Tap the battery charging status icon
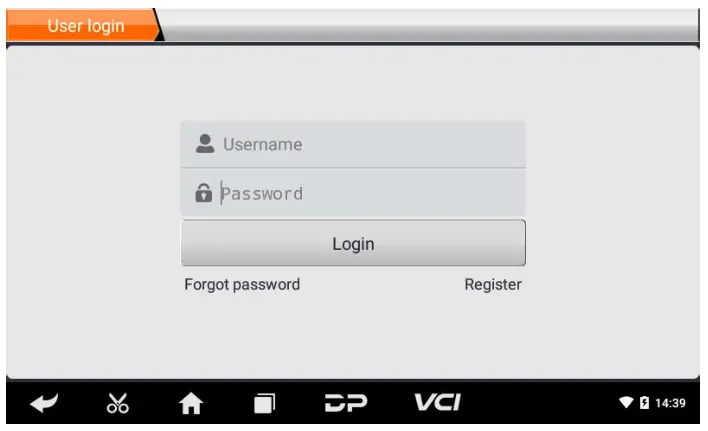Image resolution: width=708 pixels, height=431 pixels. 644,402
